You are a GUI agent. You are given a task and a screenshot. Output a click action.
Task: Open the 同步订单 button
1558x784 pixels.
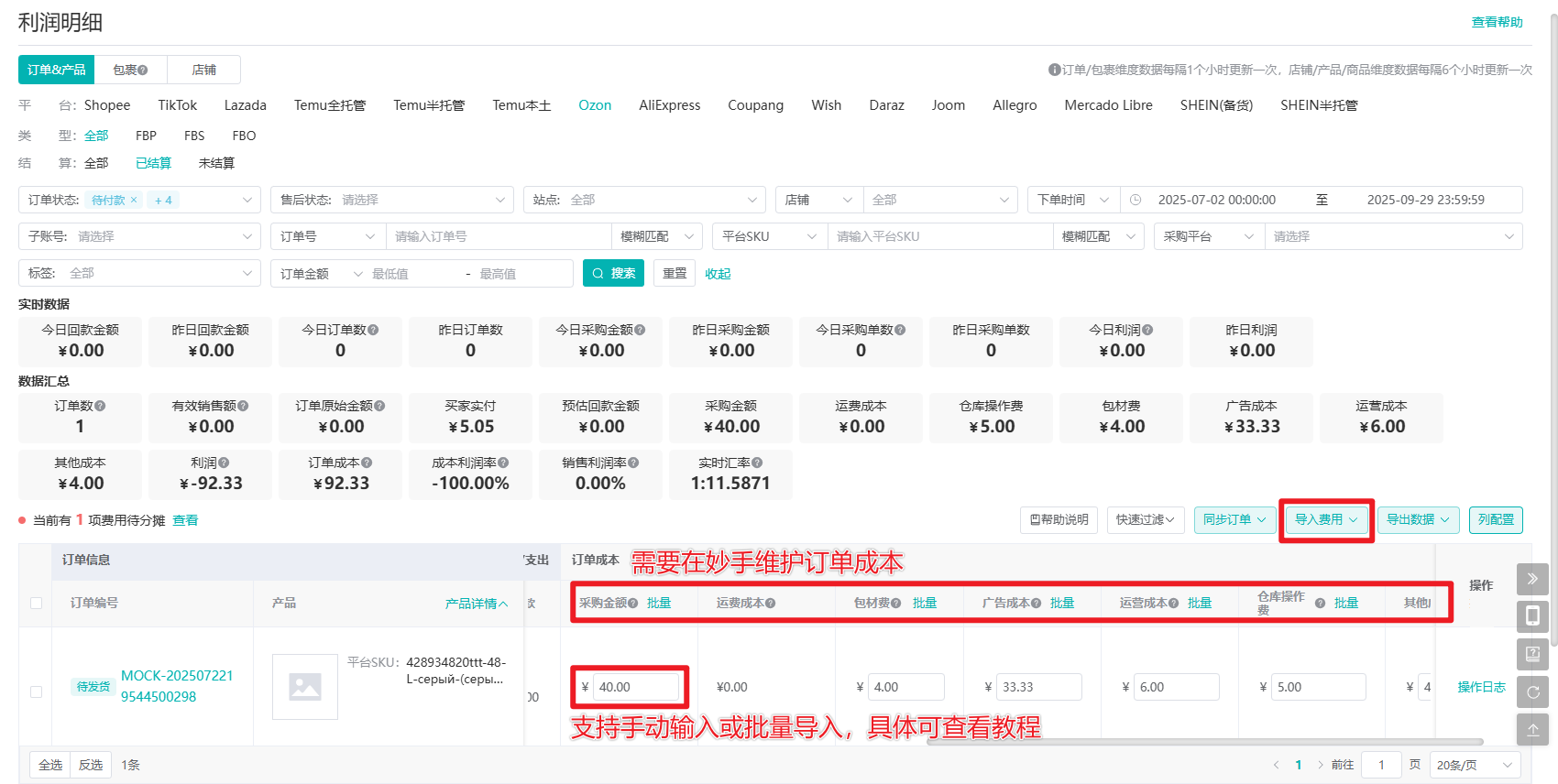(x=1234, y=520)
